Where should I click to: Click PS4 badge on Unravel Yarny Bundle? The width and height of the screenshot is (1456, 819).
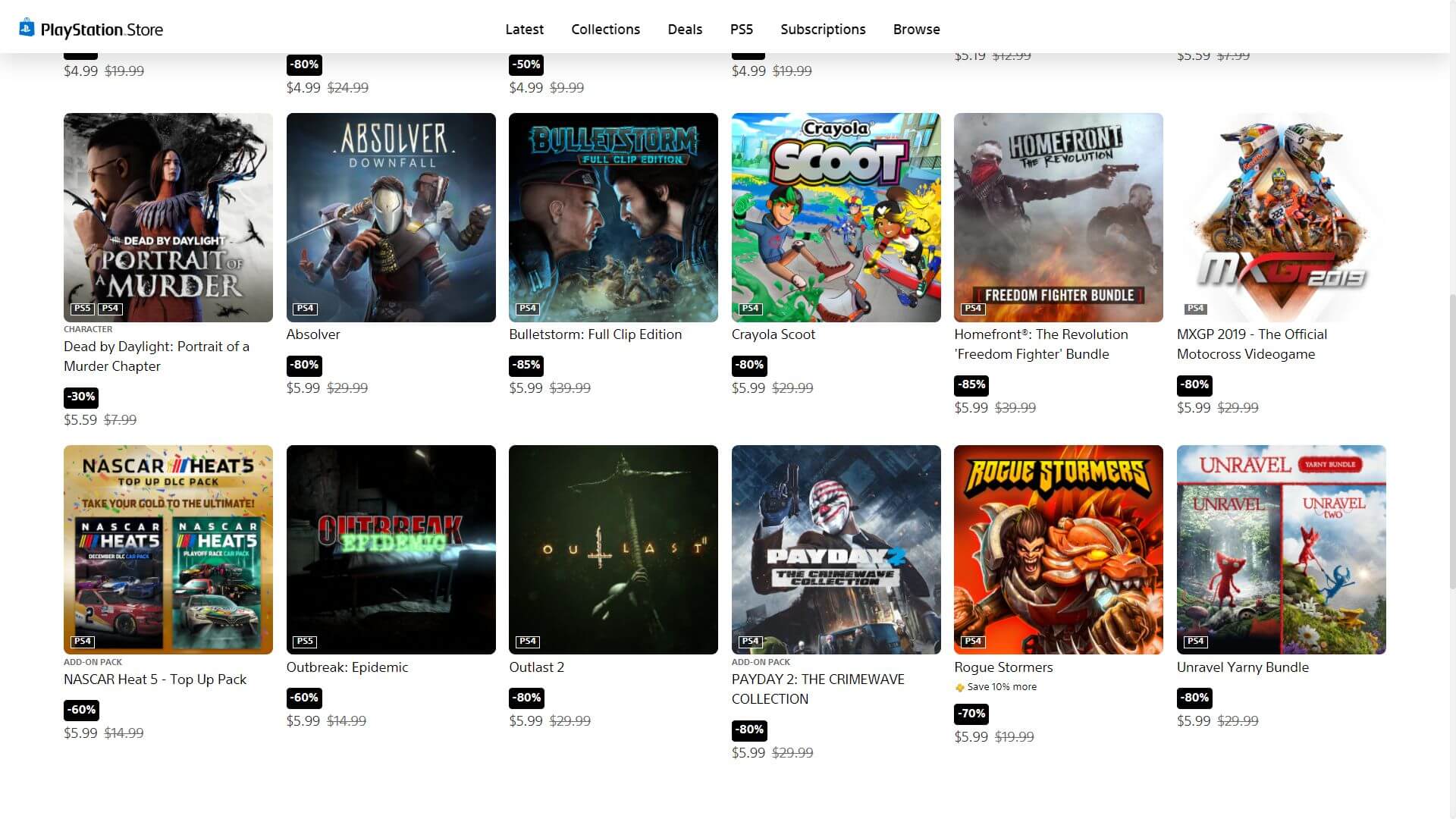1195,642
